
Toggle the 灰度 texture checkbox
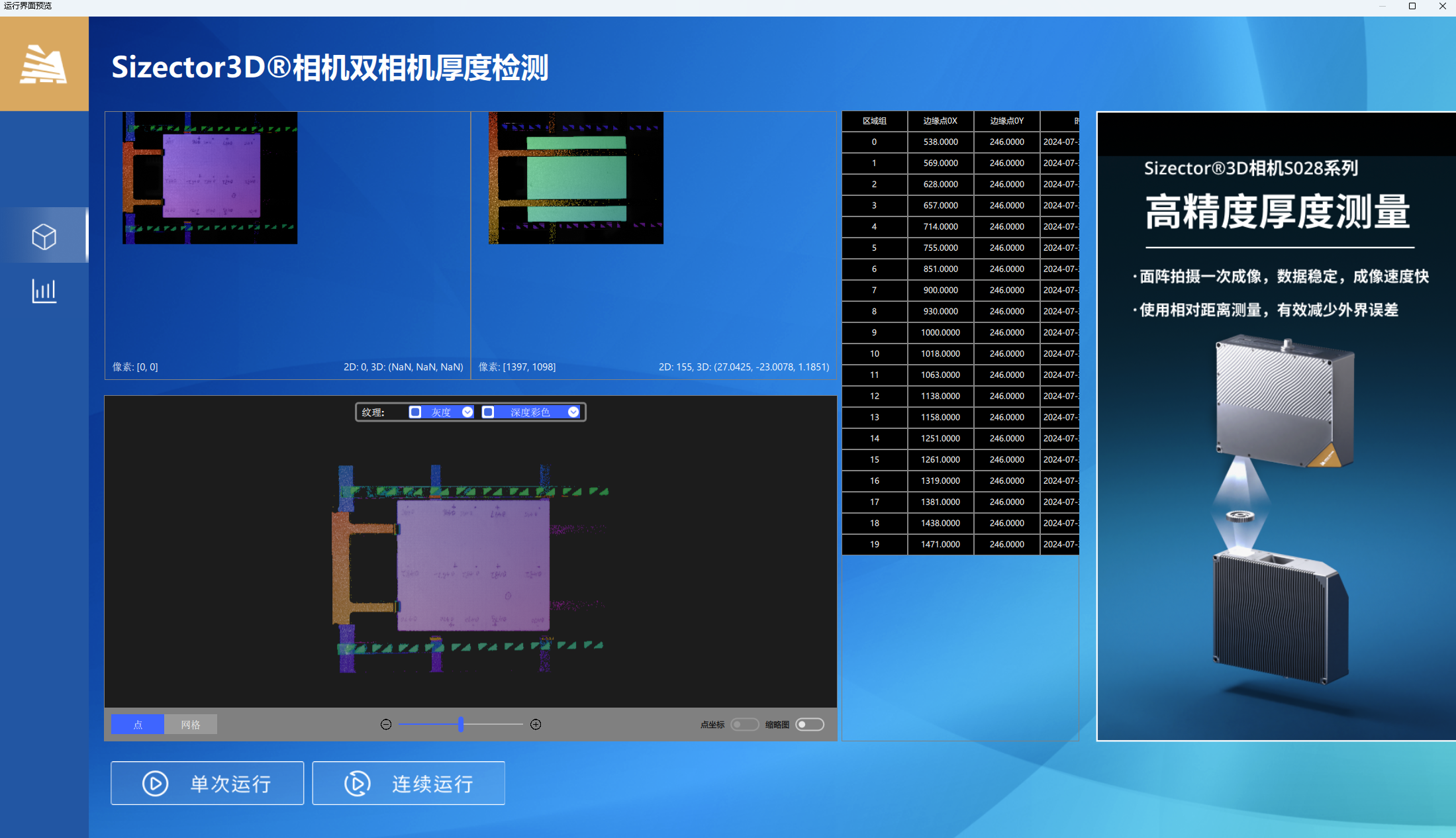[x=415, y=412]
